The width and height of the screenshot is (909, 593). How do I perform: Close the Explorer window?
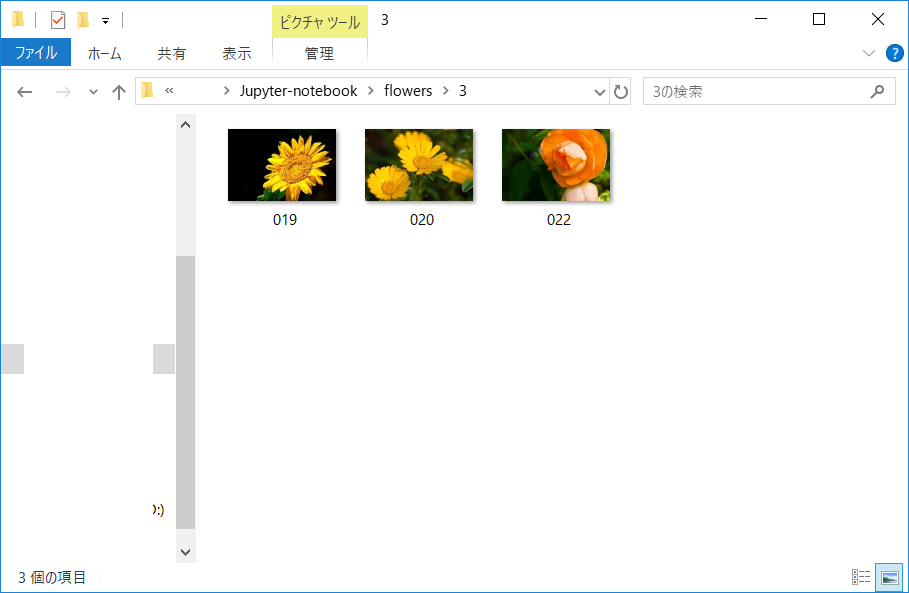click(x=878, y=19)
